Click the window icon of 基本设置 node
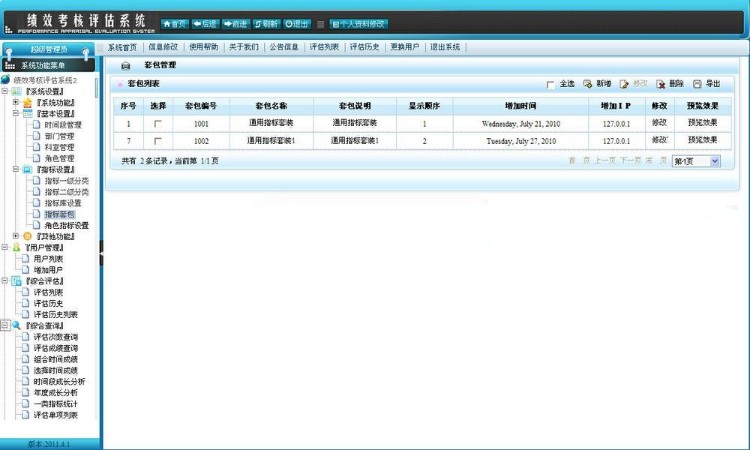Screen dimensions: 750x450 tap(27, 114)
